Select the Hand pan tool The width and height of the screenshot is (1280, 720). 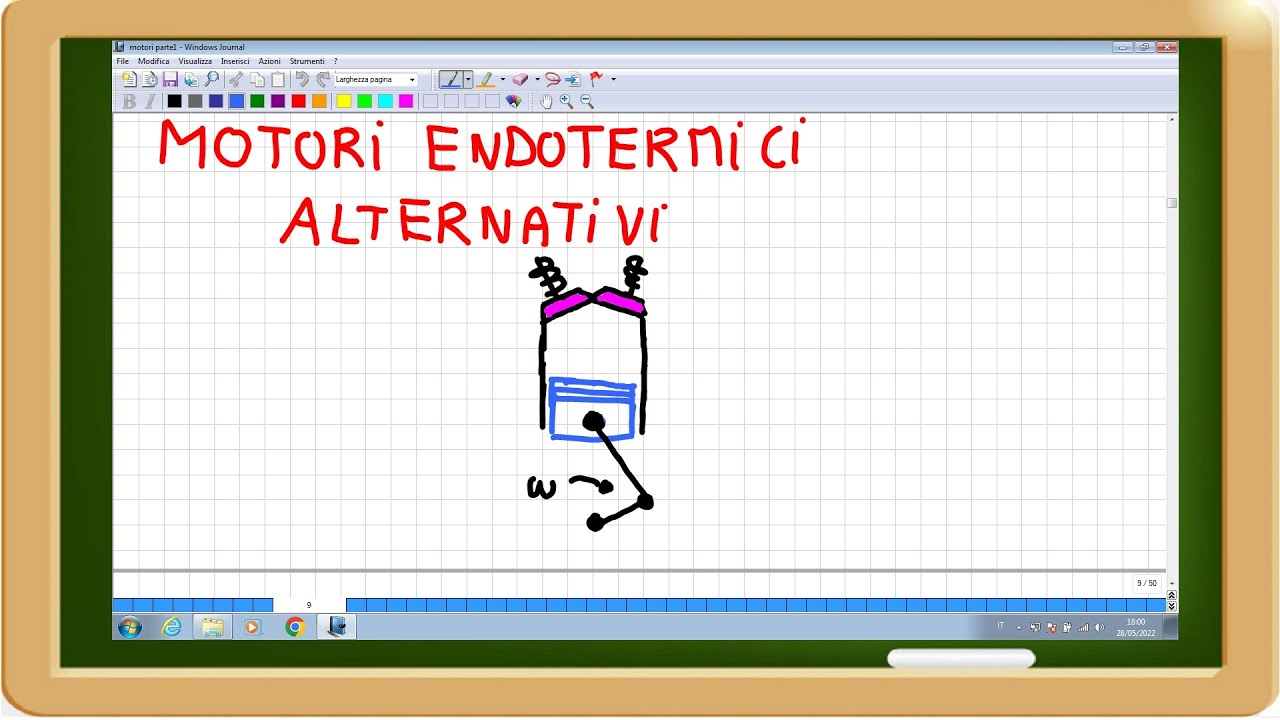click(546, 101)
